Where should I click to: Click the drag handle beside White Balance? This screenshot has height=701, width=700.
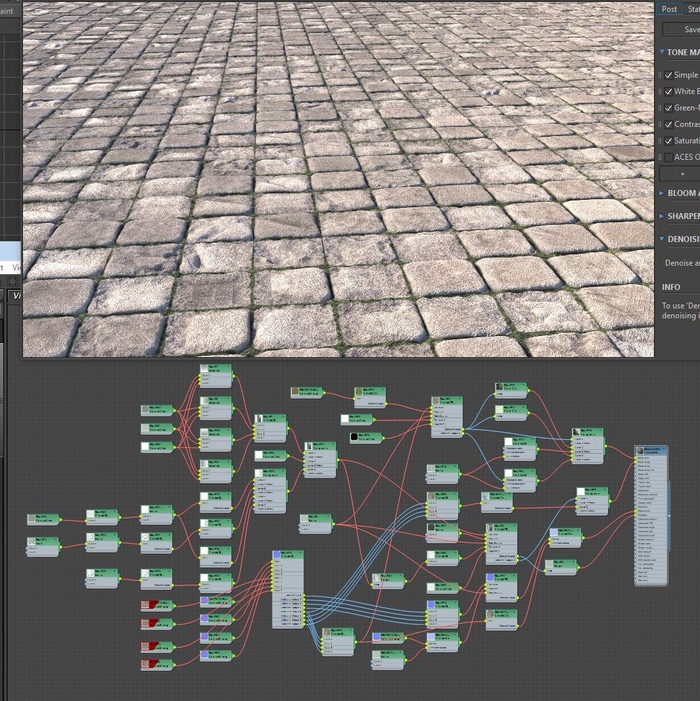click(660, 92)
